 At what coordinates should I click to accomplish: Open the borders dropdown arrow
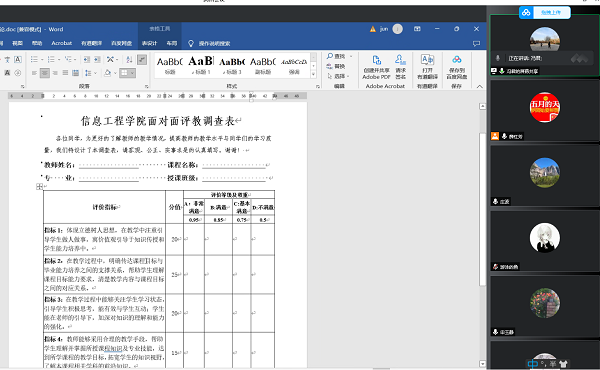[x=132, y=73]
